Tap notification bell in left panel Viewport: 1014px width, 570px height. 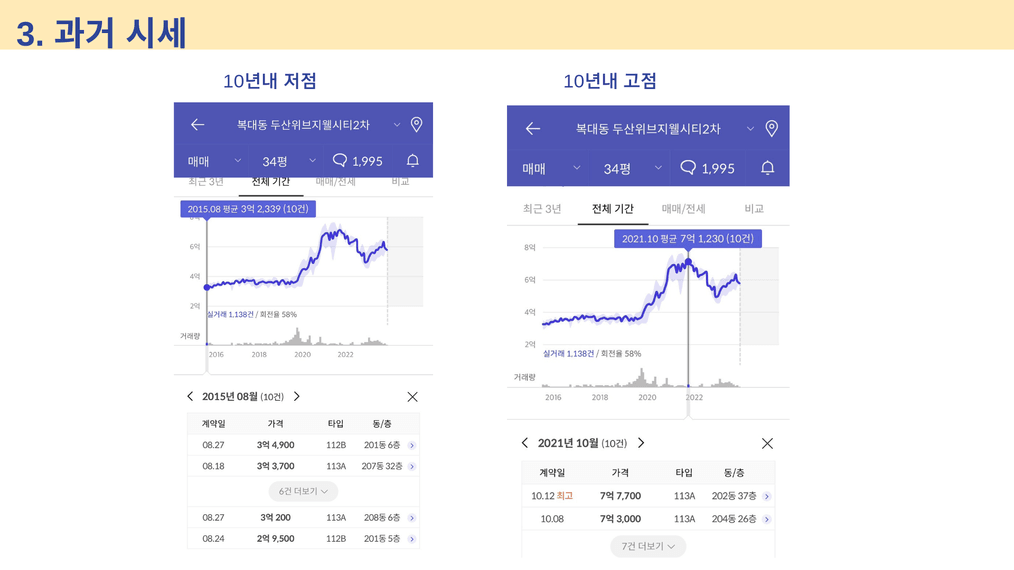point(413,160)
